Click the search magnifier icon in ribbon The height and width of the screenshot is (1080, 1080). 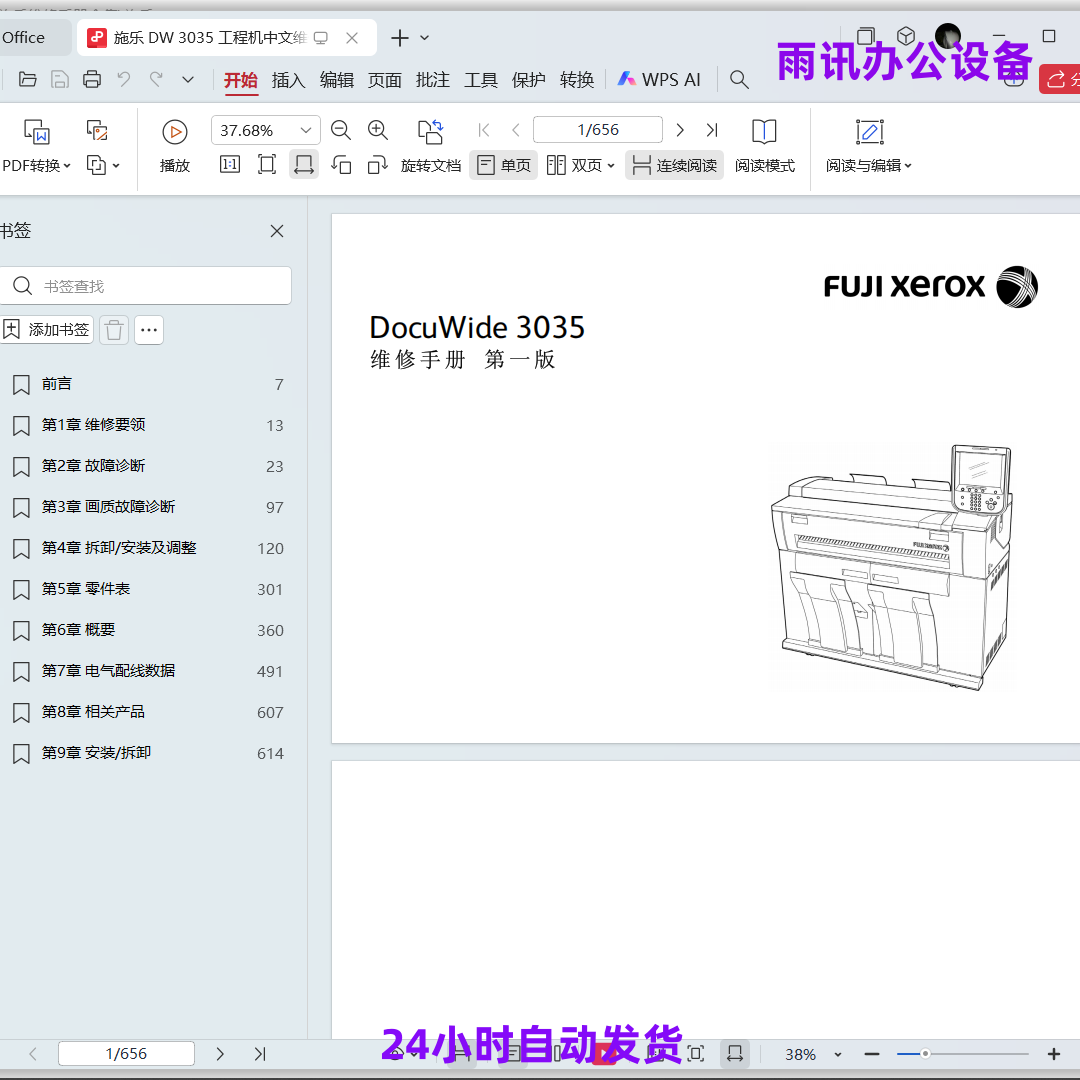[739, 80]
